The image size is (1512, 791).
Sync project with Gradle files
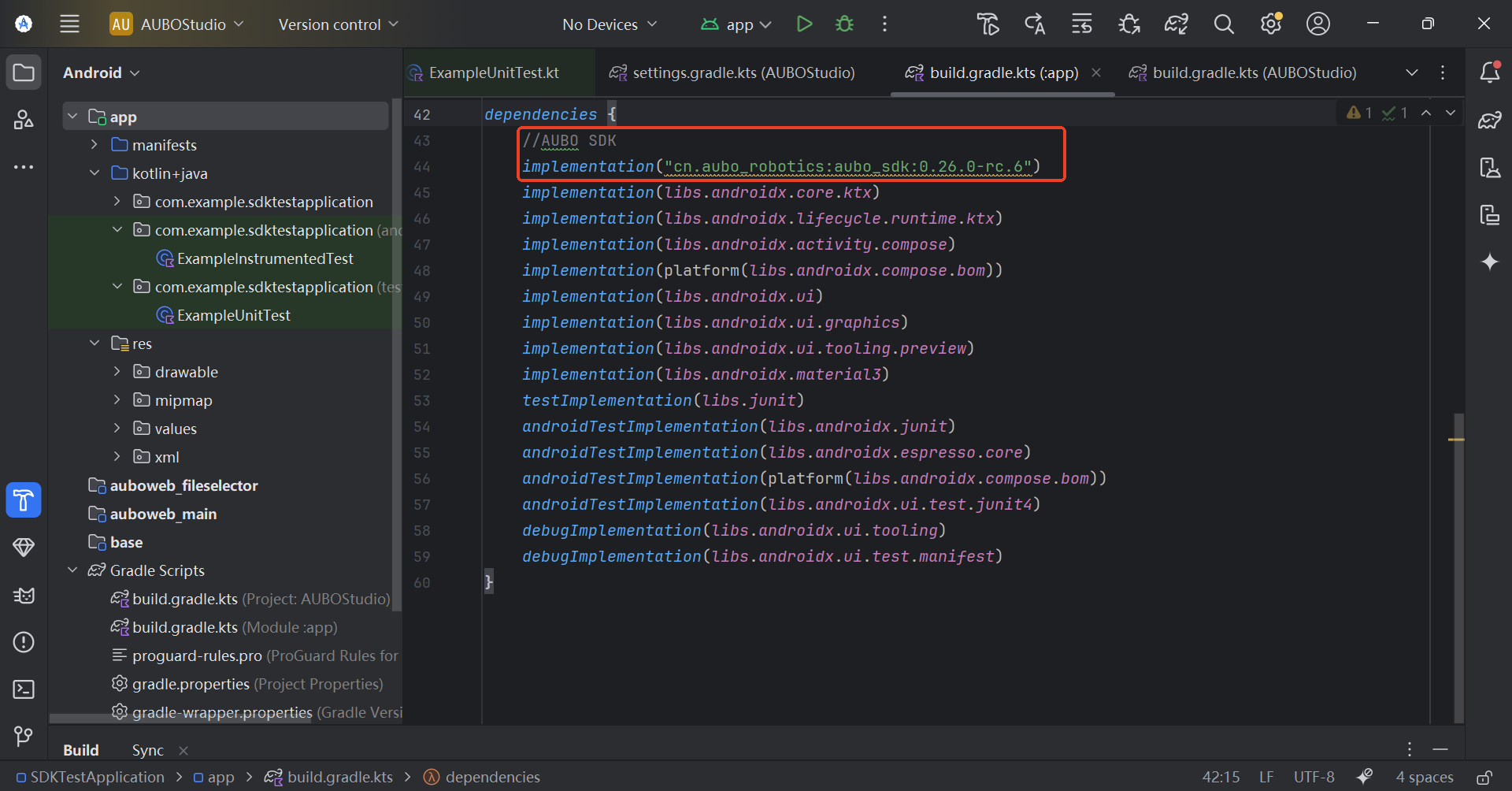[x=1176, y=24]
